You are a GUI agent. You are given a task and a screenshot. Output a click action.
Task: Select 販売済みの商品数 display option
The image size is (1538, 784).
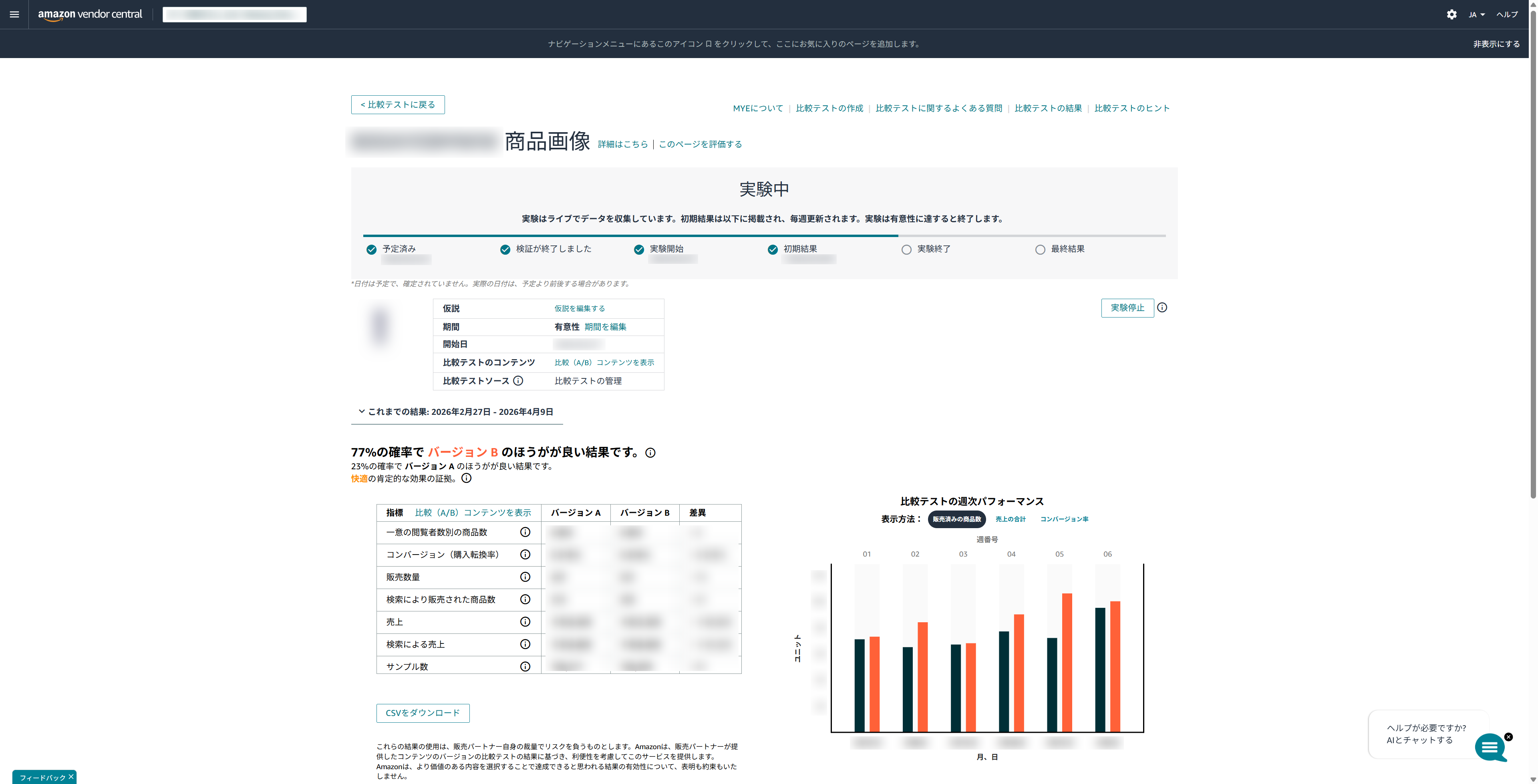point(956,519)
